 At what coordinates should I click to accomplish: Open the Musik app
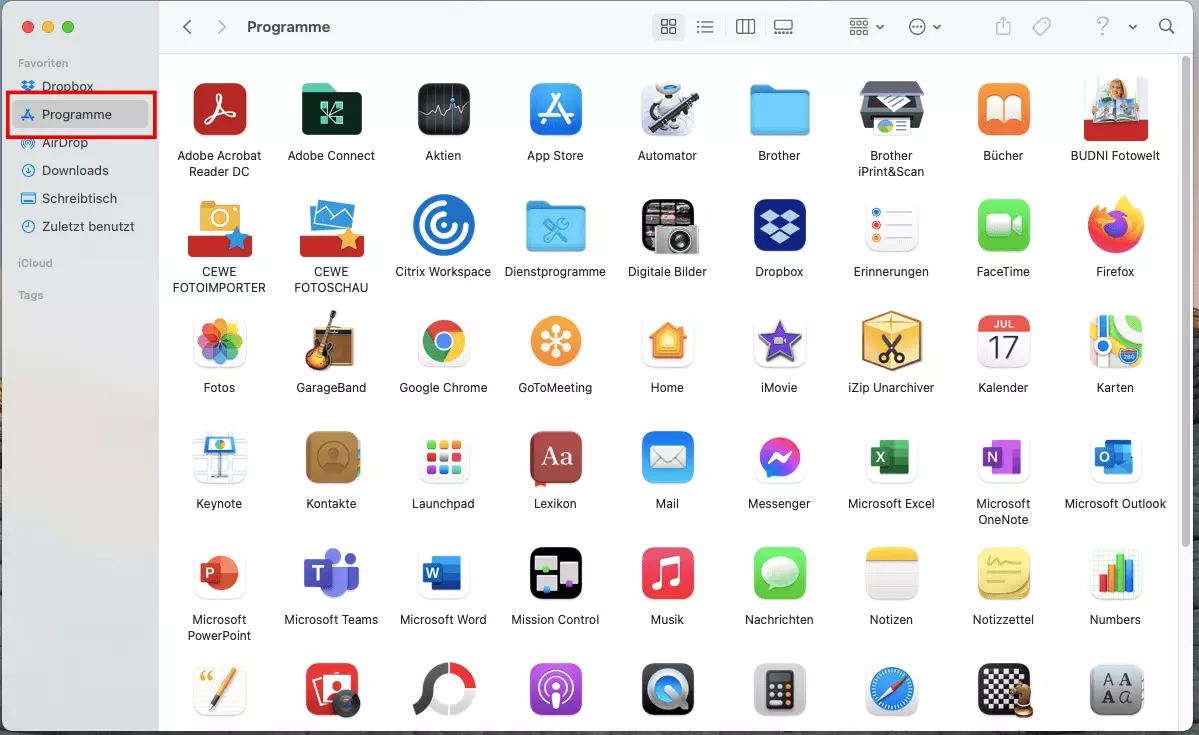[x=668, y=574]
